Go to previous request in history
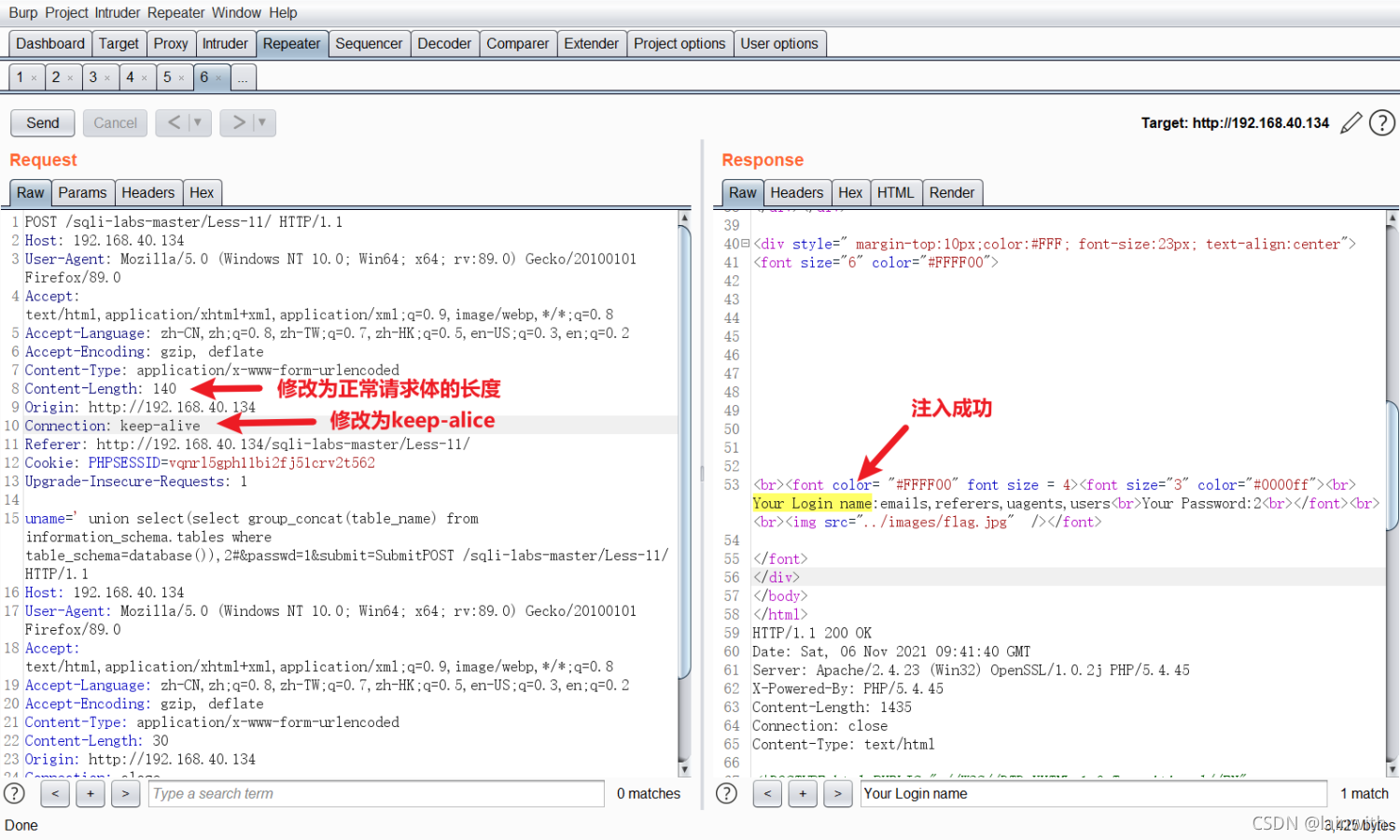The image size is (1400, 840). pyautogui.click(x=174, y=122)
